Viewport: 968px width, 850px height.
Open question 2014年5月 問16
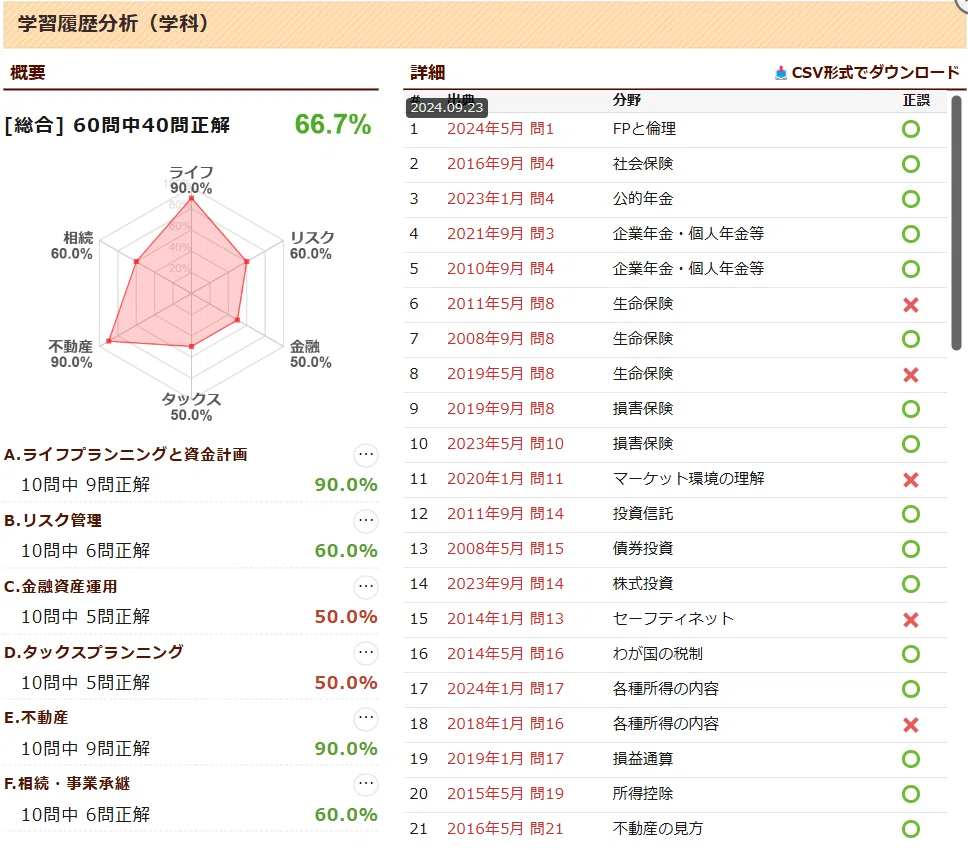click(x=506, y=654)
